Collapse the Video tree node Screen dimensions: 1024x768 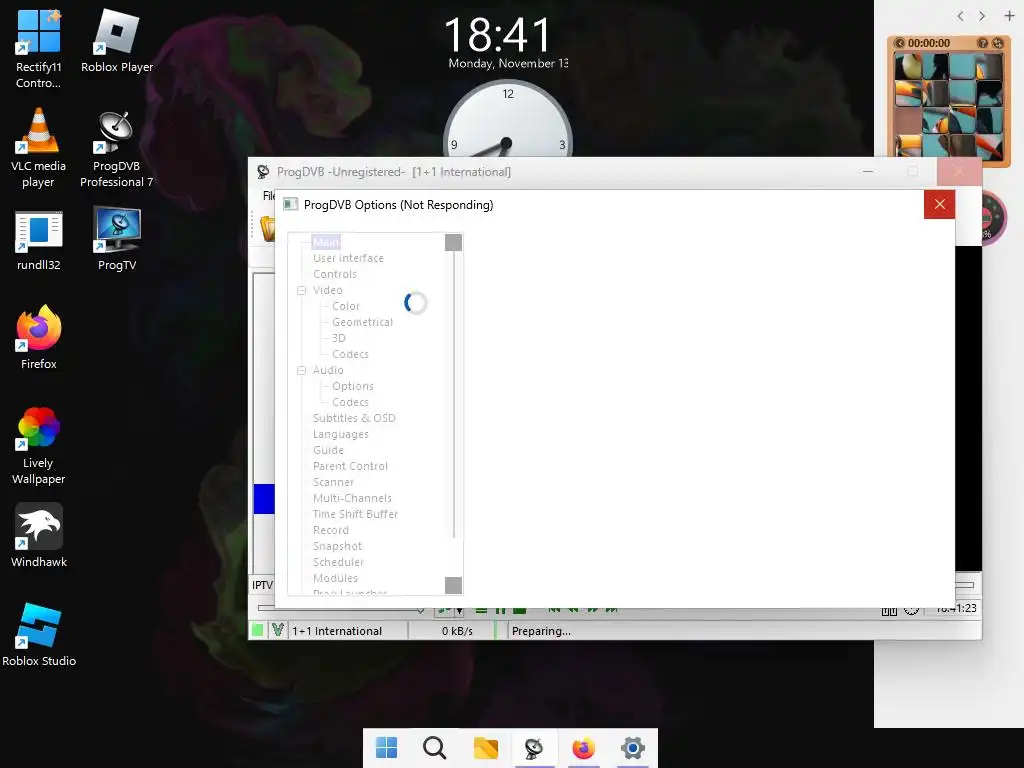[301, 291]
